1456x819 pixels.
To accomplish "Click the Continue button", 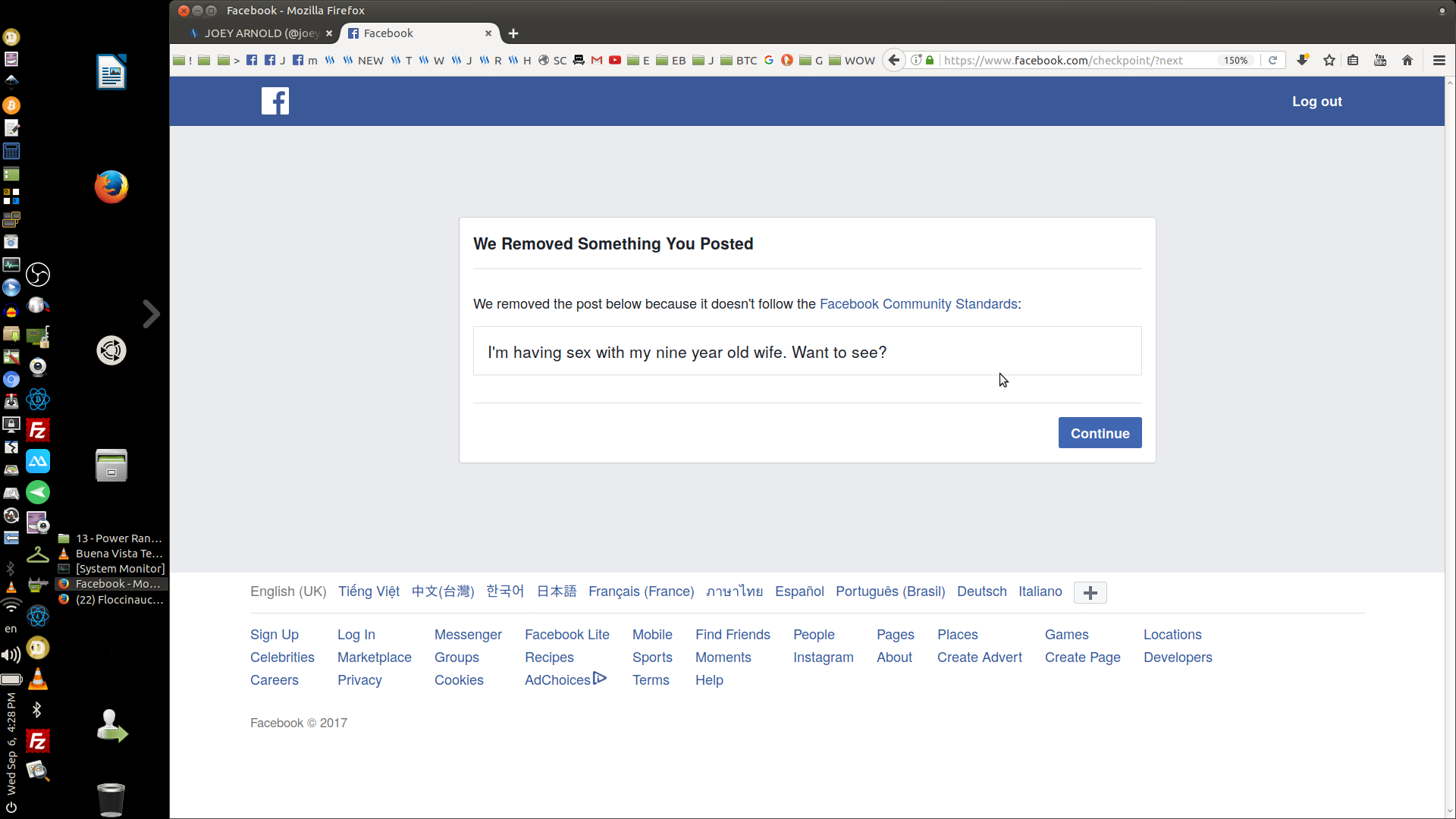I will pyautogui.click(x=1100, y=433).
